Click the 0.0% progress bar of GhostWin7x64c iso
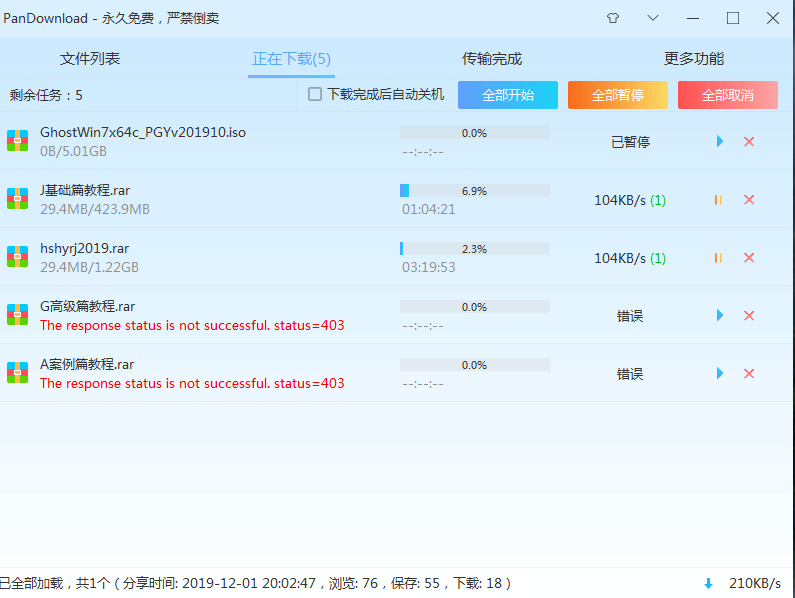The image size is (795, 598). pos(475,133)
